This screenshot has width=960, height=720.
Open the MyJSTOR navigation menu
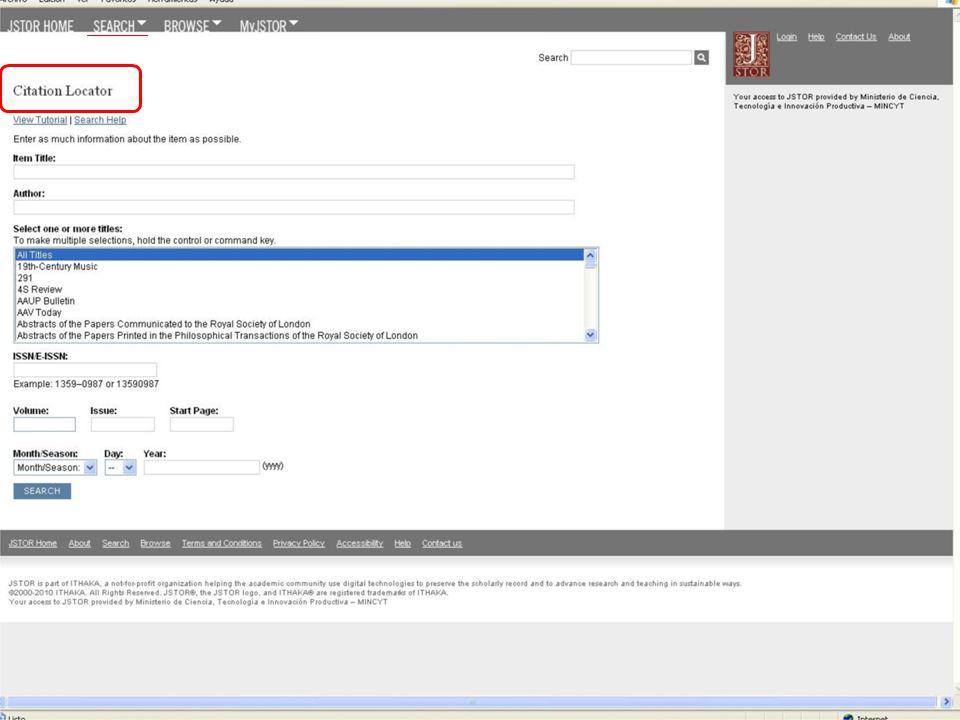tap(269, 26)
